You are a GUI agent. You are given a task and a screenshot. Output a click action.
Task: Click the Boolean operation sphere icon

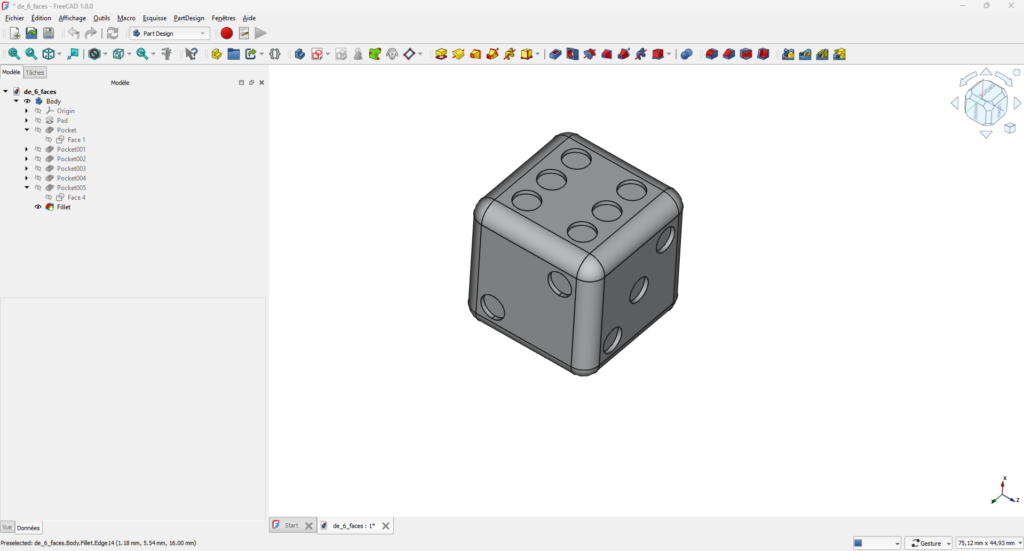(686, 54)
